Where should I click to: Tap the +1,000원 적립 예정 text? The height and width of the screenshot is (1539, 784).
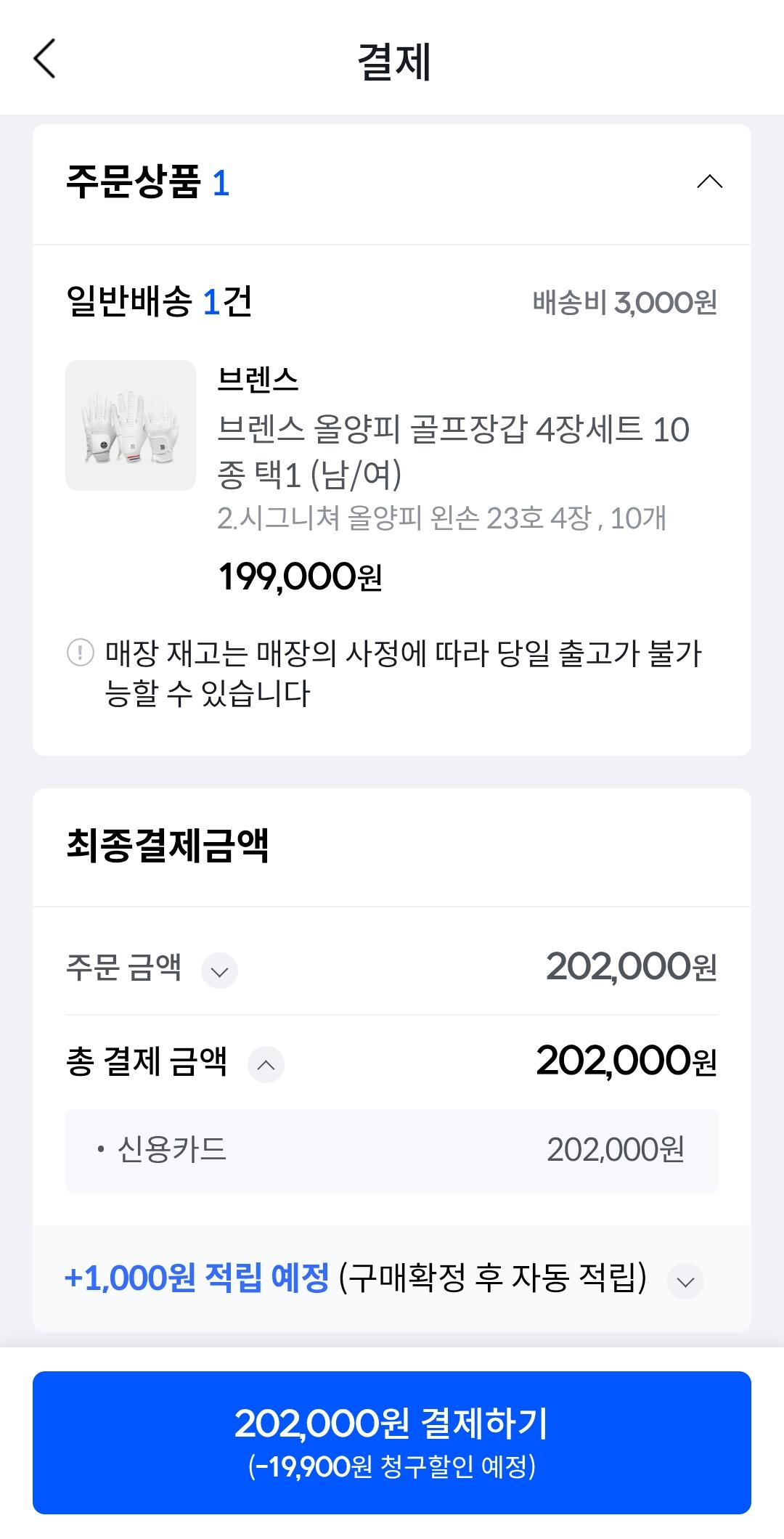pyautogui.click(x=197, y=1278)
